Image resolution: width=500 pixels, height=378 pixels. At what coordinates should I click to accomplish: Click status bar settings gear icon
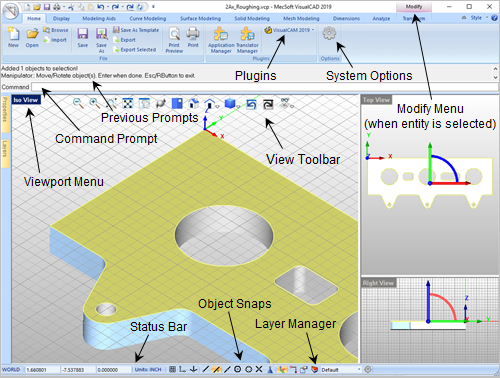(x=368, y=369)
